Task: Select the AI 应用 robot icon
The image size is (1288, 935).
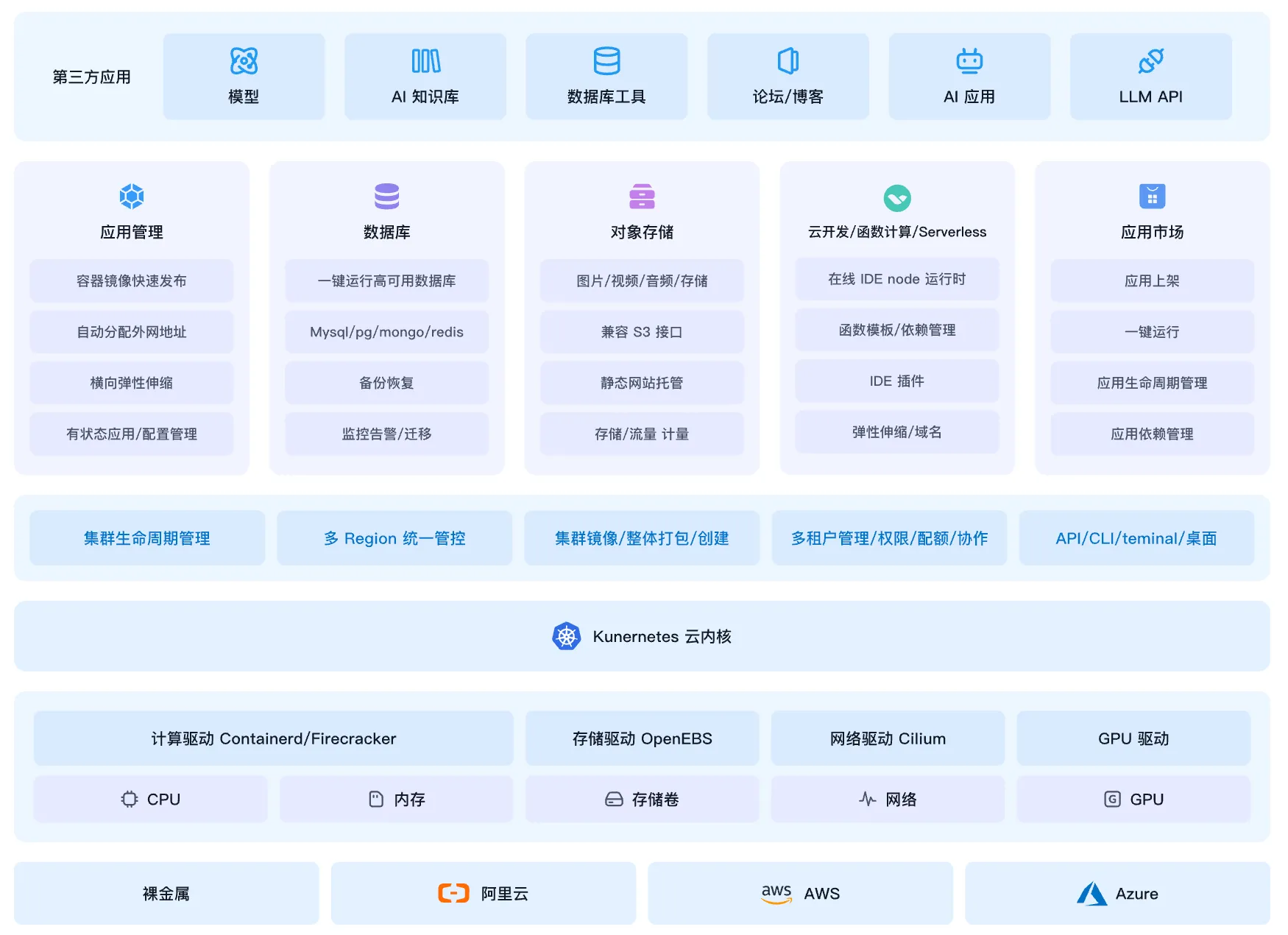Action: [x=969, y=60]
